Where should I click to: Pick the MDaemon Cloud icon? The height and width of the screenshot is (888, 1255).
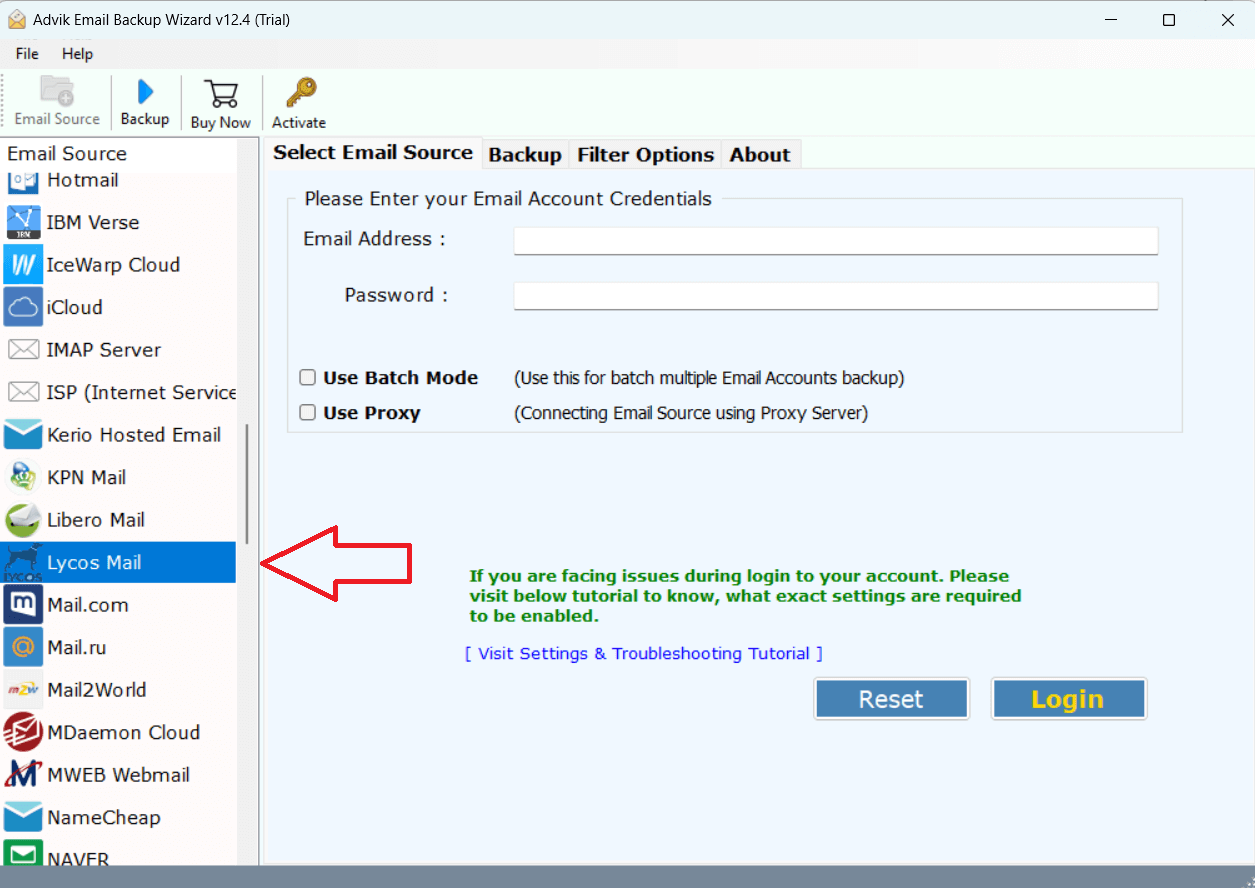click(23, 732)
